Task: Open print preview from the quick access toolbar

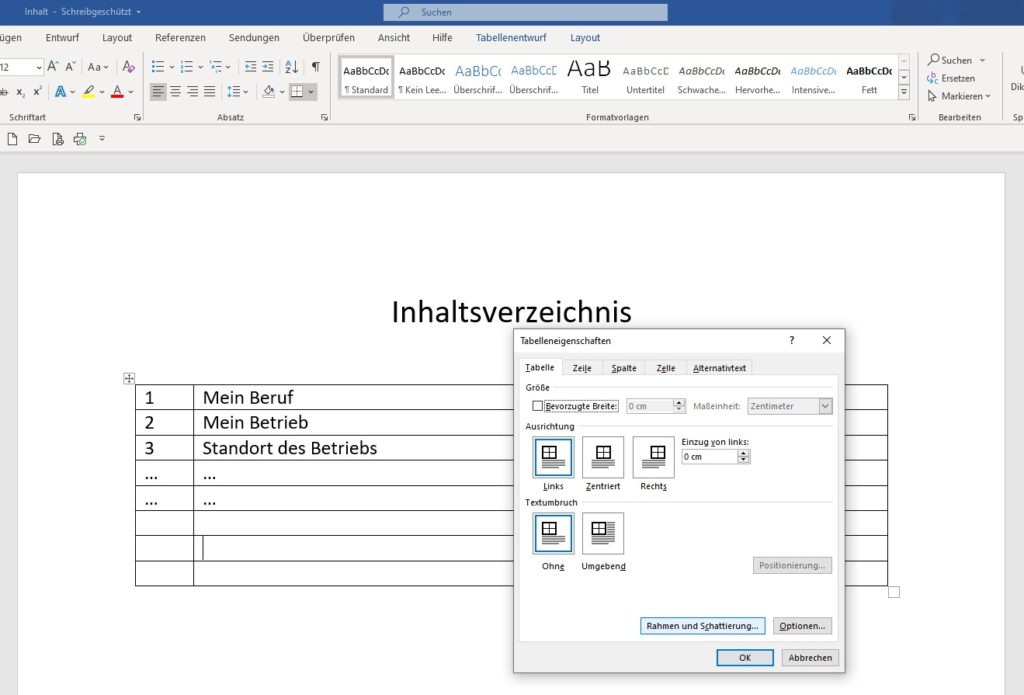Action: click(x=57, y=139)
